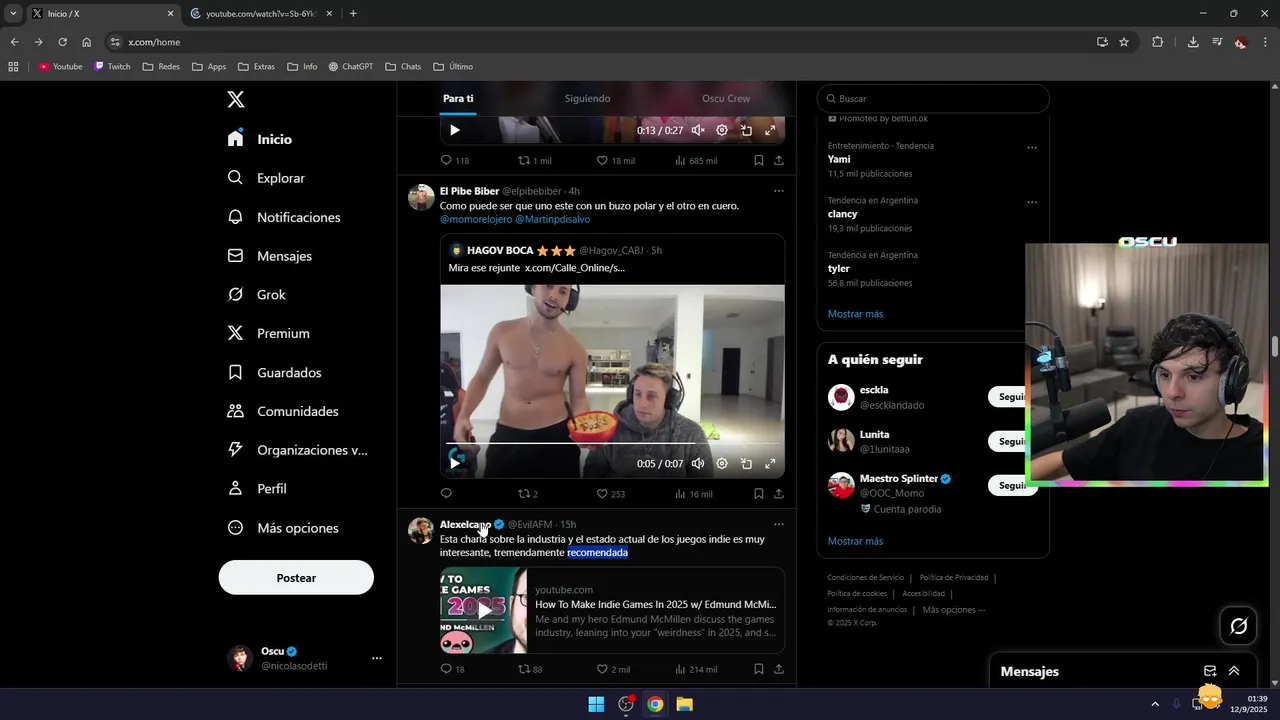Open settings gear of top video
Image resolution: width=1280 pixels, height=720 pixels.
click(722, 130)
